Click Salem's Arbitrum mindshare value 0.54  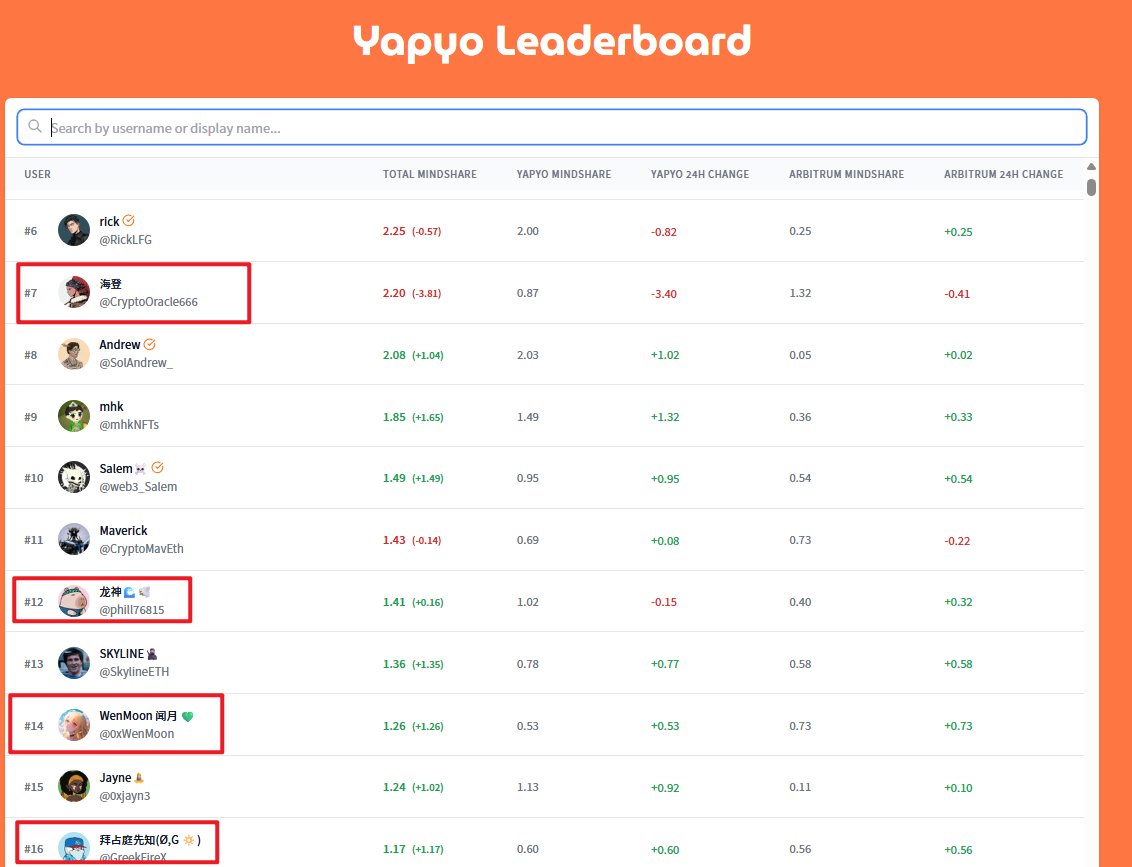point(800,478)
